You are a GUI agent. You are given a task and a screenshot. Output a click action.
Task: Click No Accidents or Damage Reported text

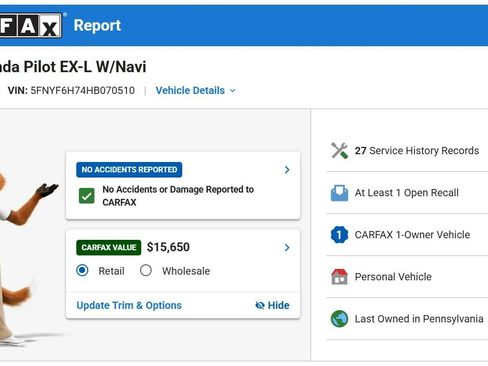[178, 196]
